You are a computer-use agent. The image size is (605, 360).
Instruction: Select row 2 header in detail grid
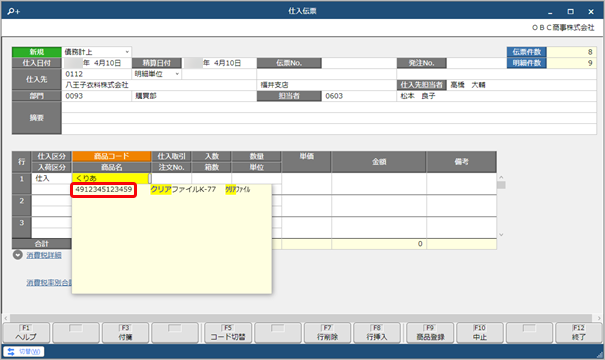22,206
